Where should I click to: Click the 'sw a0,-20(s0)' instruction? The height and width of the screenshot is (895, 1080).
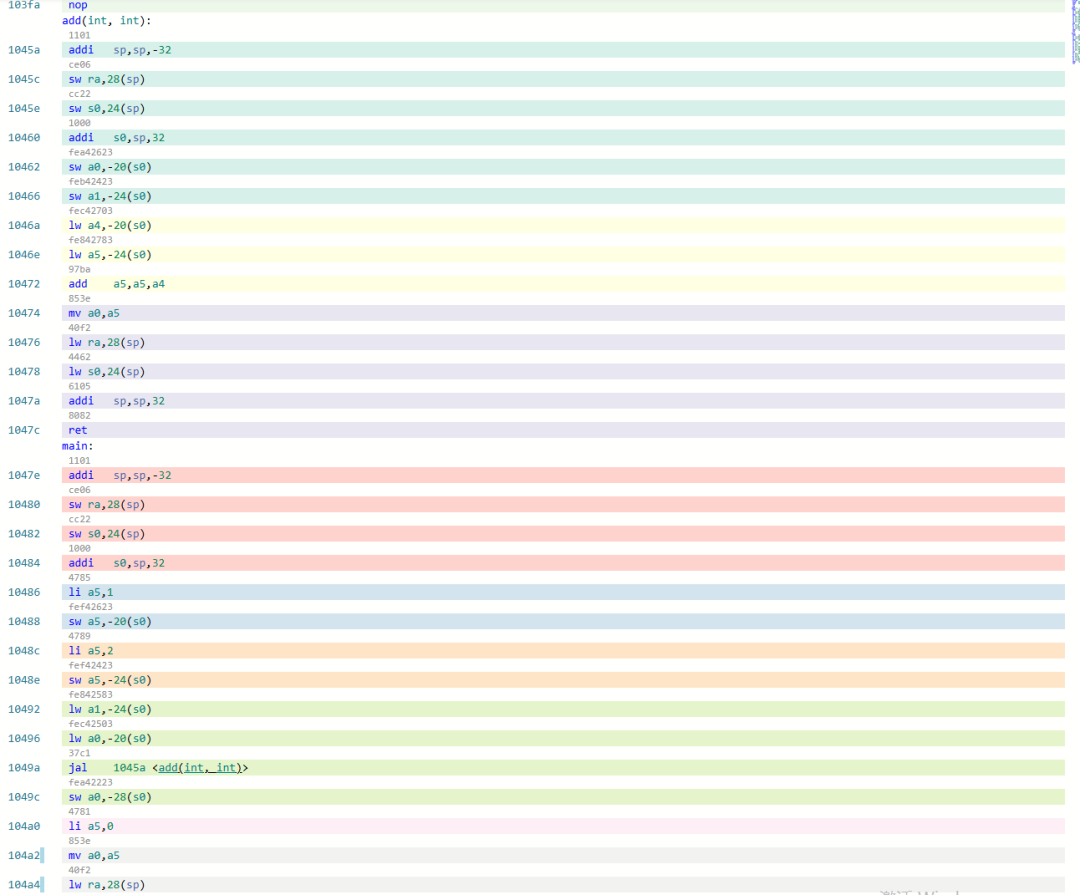(x=110, y=167)
